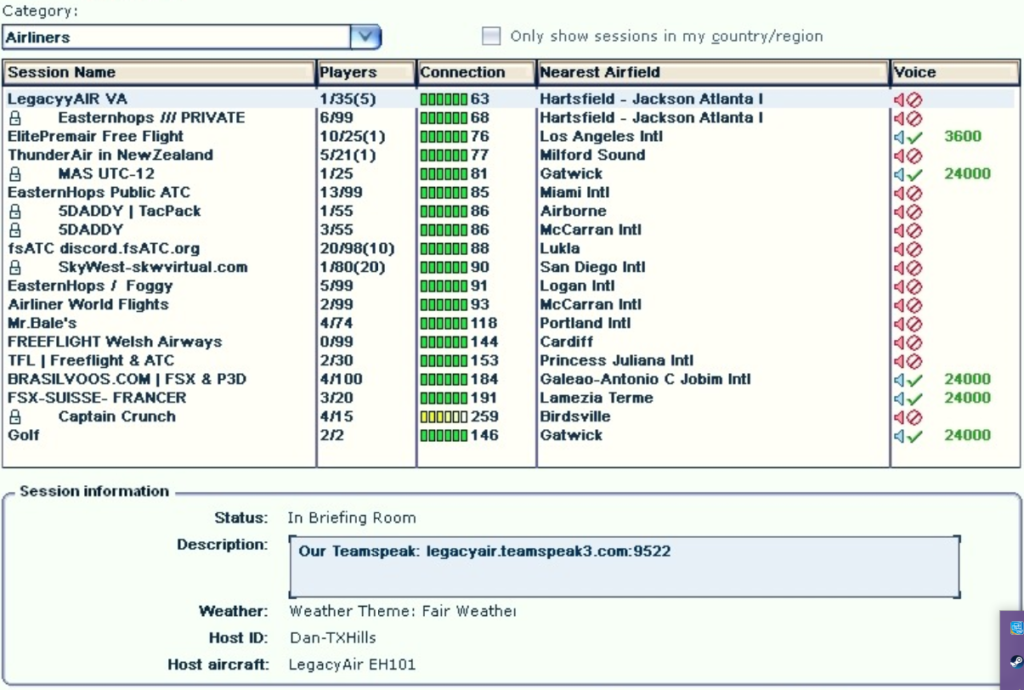Click voice disabled icon for ThunderAir in NewZealand
The width and height of the screenshot is (1024, 690).
tap(908, 155)
